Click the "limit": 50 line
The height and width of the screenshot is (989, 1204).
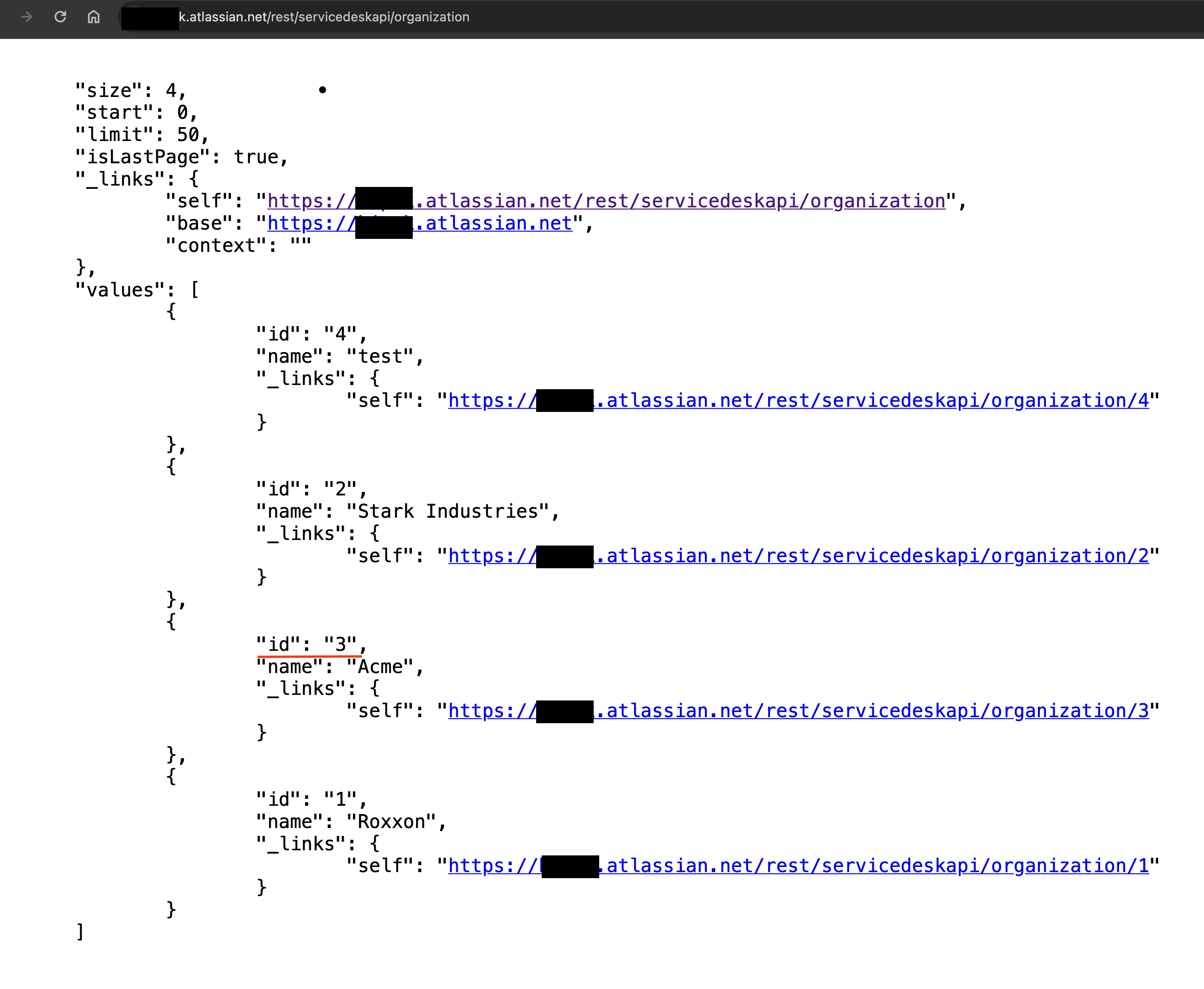(141, 135)
